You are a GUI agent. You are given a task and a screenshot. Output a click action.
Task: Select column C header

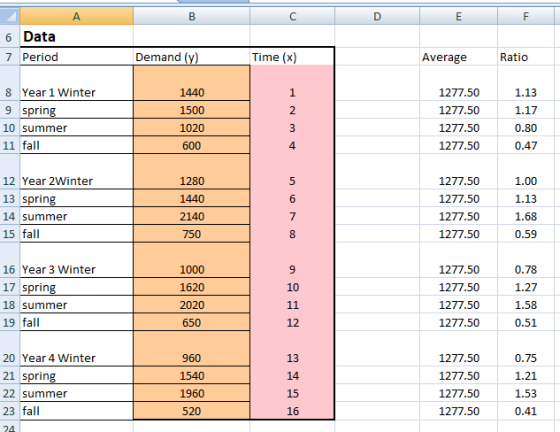[x=292, y=16]
